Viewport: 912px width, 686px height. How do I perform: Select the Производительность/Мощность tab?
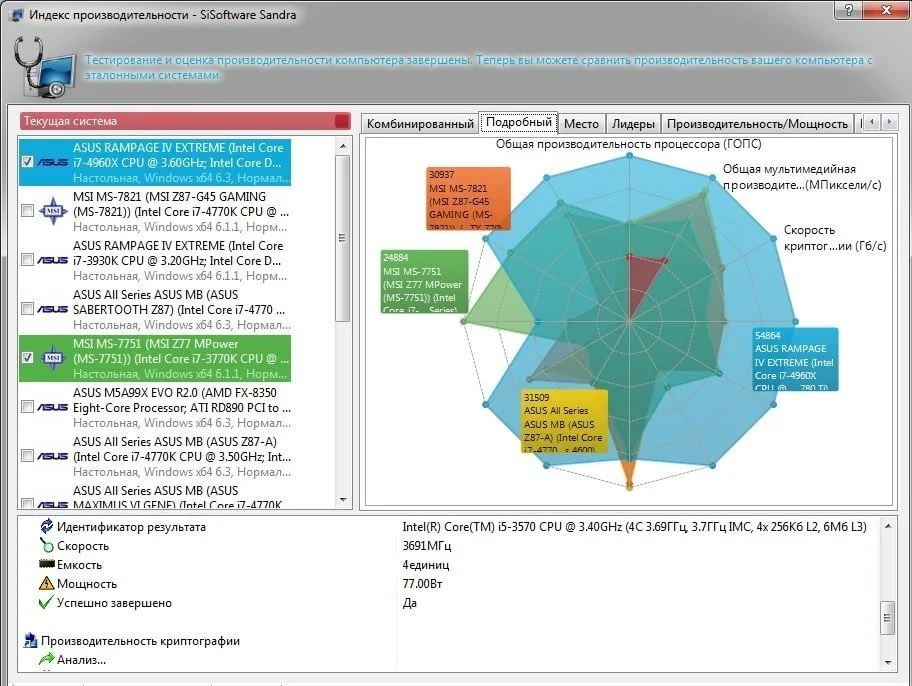point(757,123)
